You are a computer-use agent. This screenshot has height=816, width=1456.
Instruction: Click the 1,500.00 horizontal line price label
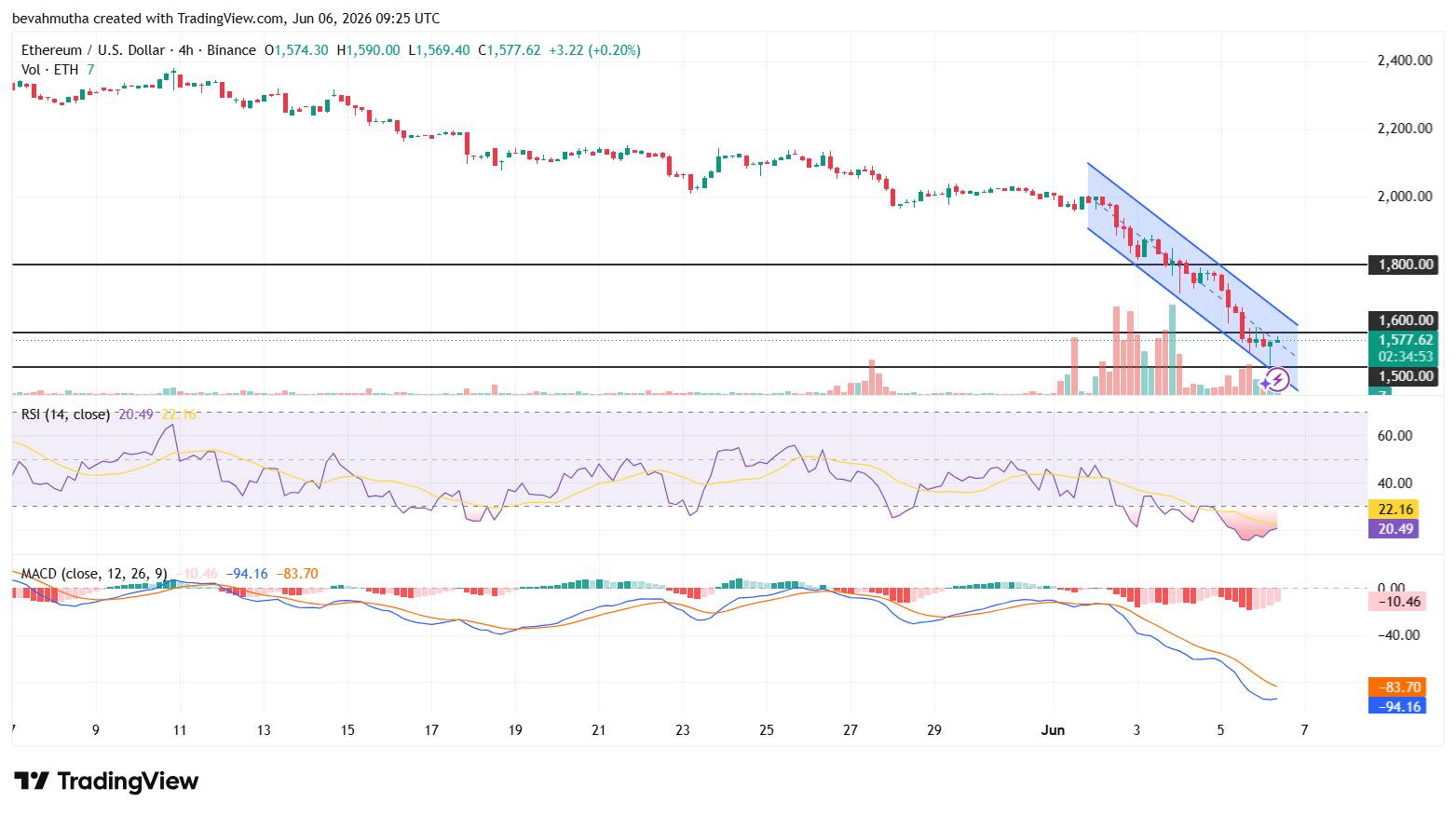point(1405,376)
